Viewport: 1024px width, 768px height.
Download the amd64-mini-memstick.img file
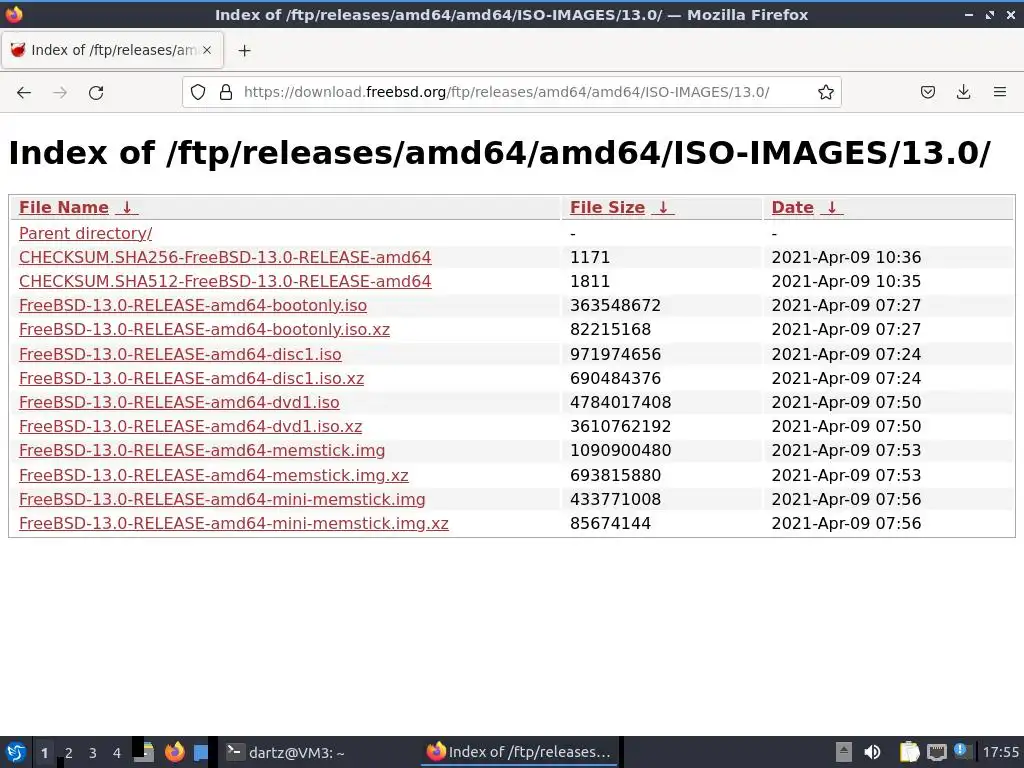pyautogui.click(x=222, y=500)
